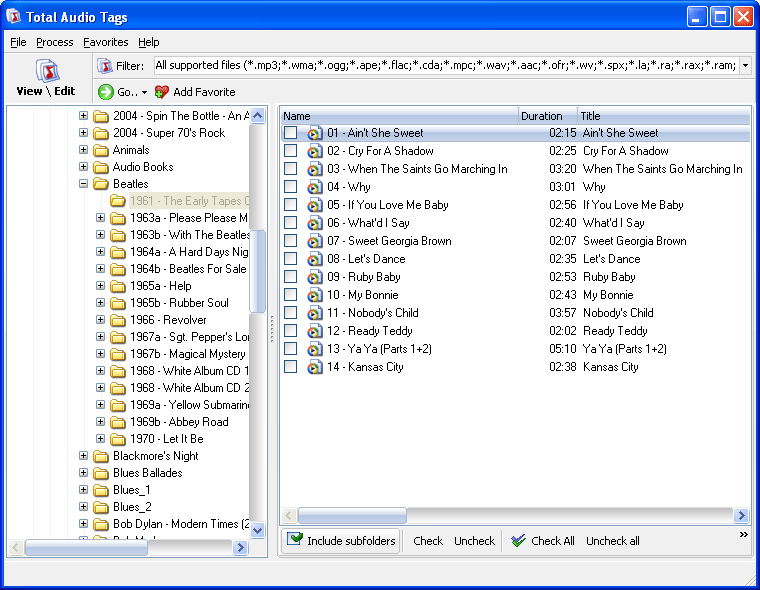Image resolution: width=760 pixels, height=590 pixels.
Task: Tick the checkbox for 01 - Ain't She Sweet
Action: pyautogui.click(x=290, y=133)
